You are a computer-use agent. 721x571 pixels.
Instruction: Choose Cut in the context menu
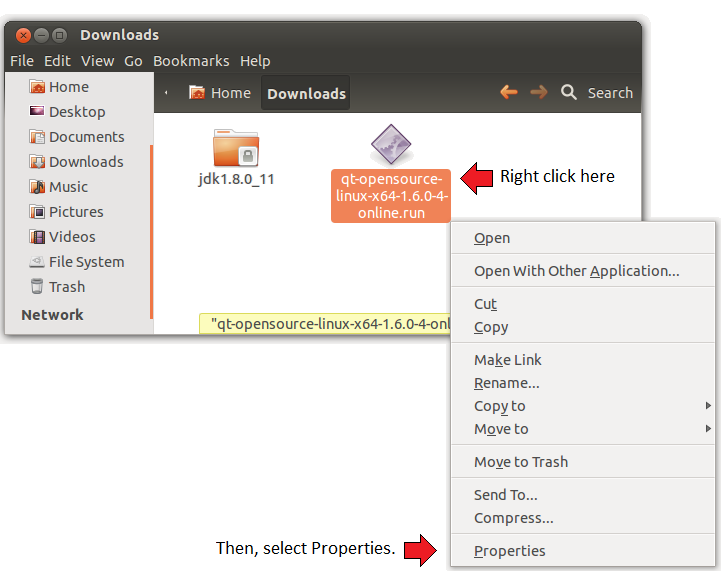[583, 304]
